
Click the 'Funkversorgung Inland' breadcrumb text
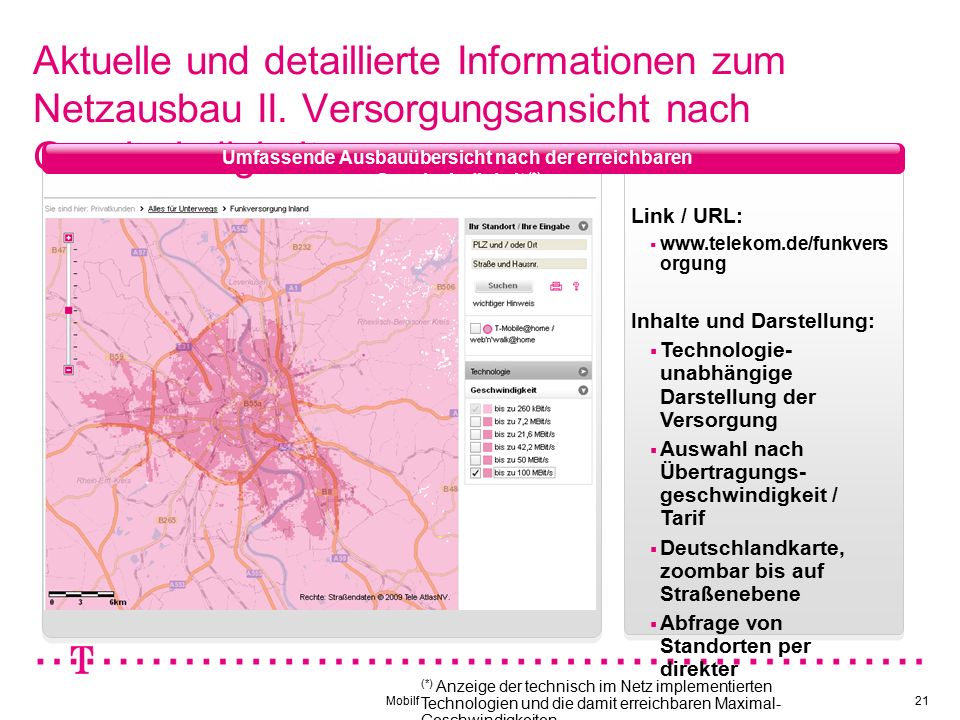(x=269, y=209)
